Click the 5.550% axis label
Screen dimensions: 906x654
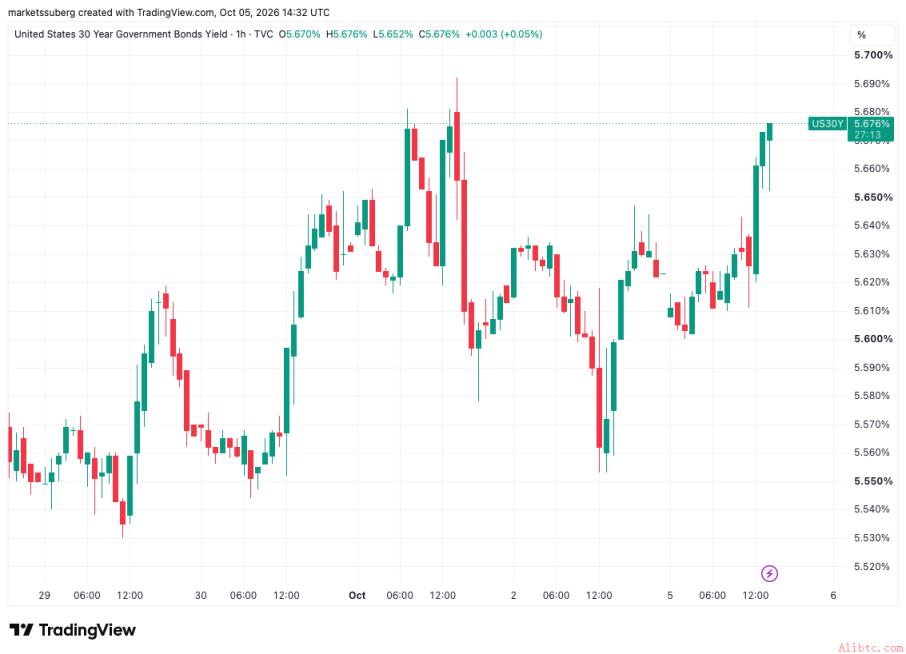click(873, 481)
